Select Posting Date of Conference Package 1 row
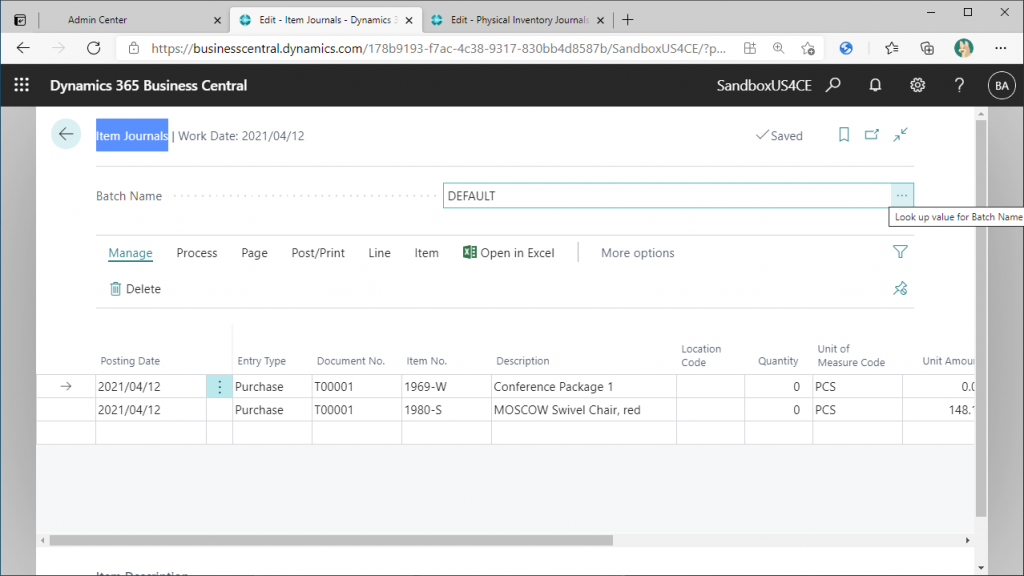The width and height of the screenshot is (1024, 576). point(151,387)
